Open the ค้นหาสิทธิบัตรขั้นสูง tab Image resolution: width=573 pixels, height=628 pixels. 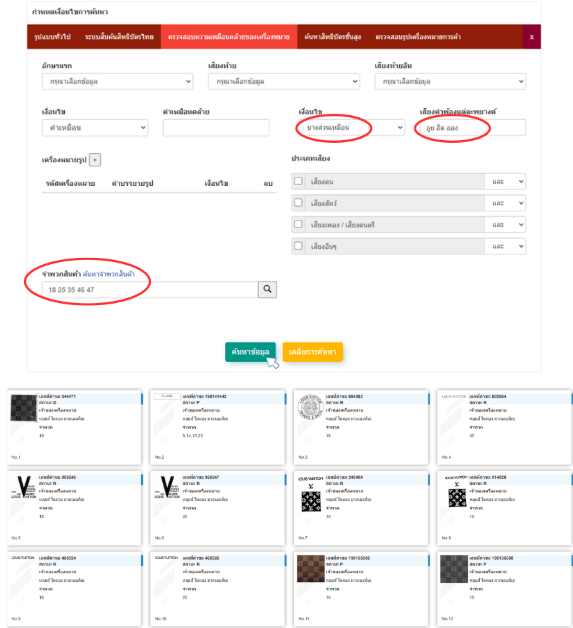coord(332,37)
